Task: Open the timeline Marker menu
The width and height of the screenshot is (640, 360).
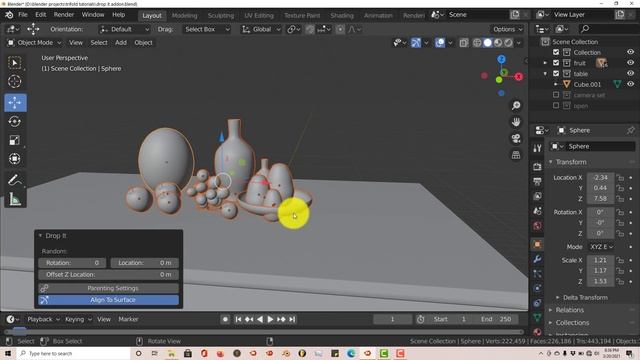Action: point(128,319)
